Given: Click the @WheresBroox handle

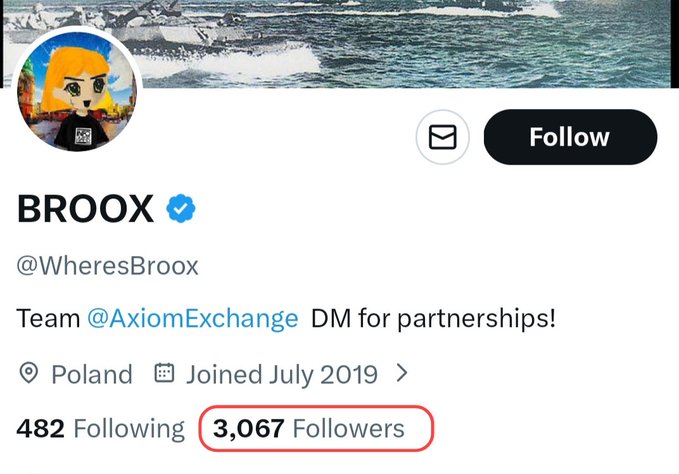Looking at the screenshot, I should click(x=108, y=266).
